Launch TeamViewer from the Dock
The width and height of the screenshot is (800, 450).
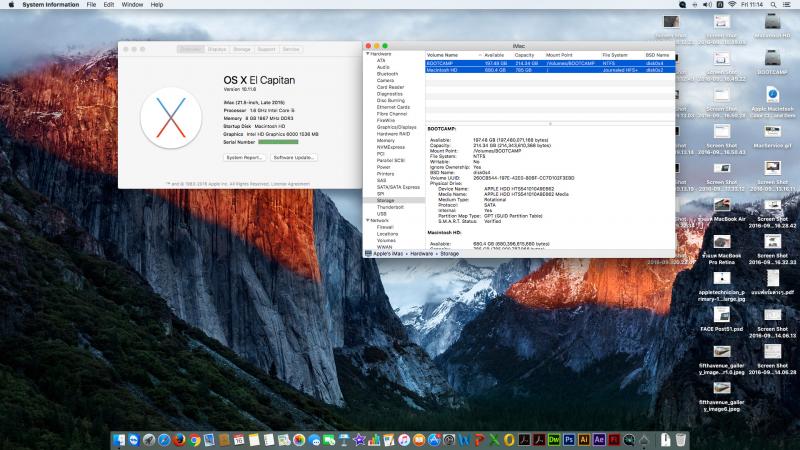coord(134,440)
